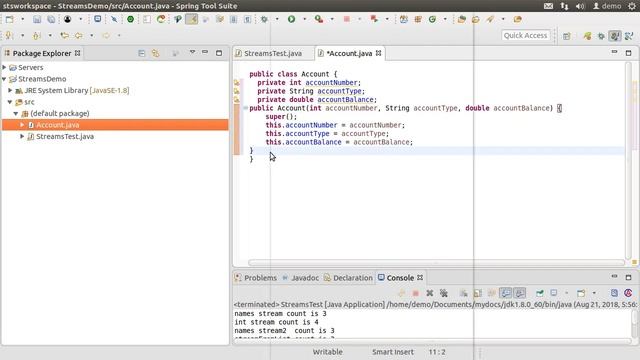Expand Servers tree node
Screen dimensions: 640x360
point(4,67)
